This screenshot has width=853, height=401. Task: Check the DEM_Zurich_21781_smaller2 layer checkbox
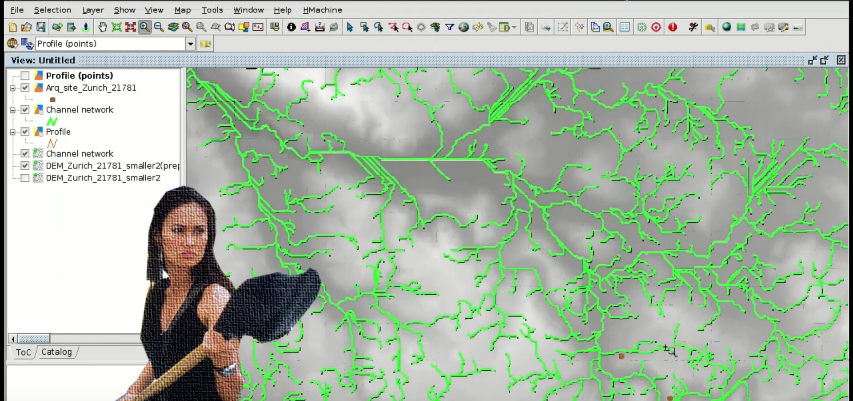click(x=25, y=177)
